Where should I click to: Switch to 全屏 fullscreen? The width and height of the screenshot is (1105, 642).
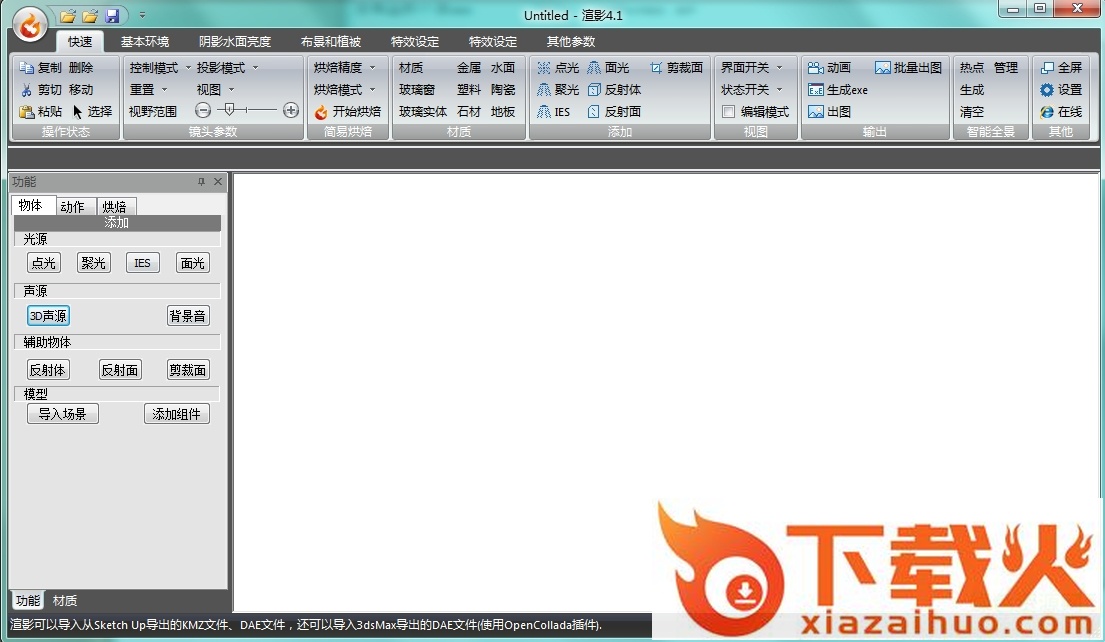[1061, 68]
